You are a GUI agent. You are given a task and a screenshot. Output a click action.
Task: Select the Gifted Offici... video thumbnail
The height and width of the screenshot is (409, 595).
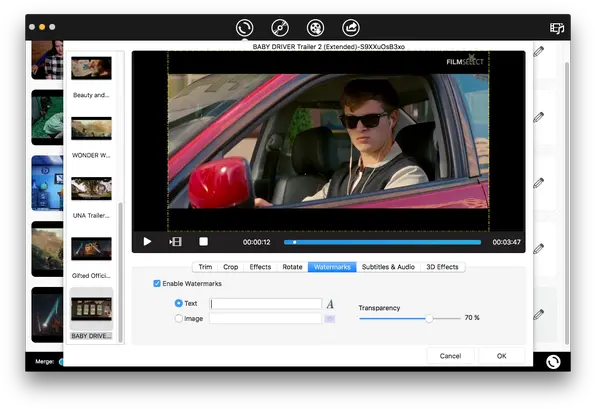pyautogui.click(x=91, y=249)
